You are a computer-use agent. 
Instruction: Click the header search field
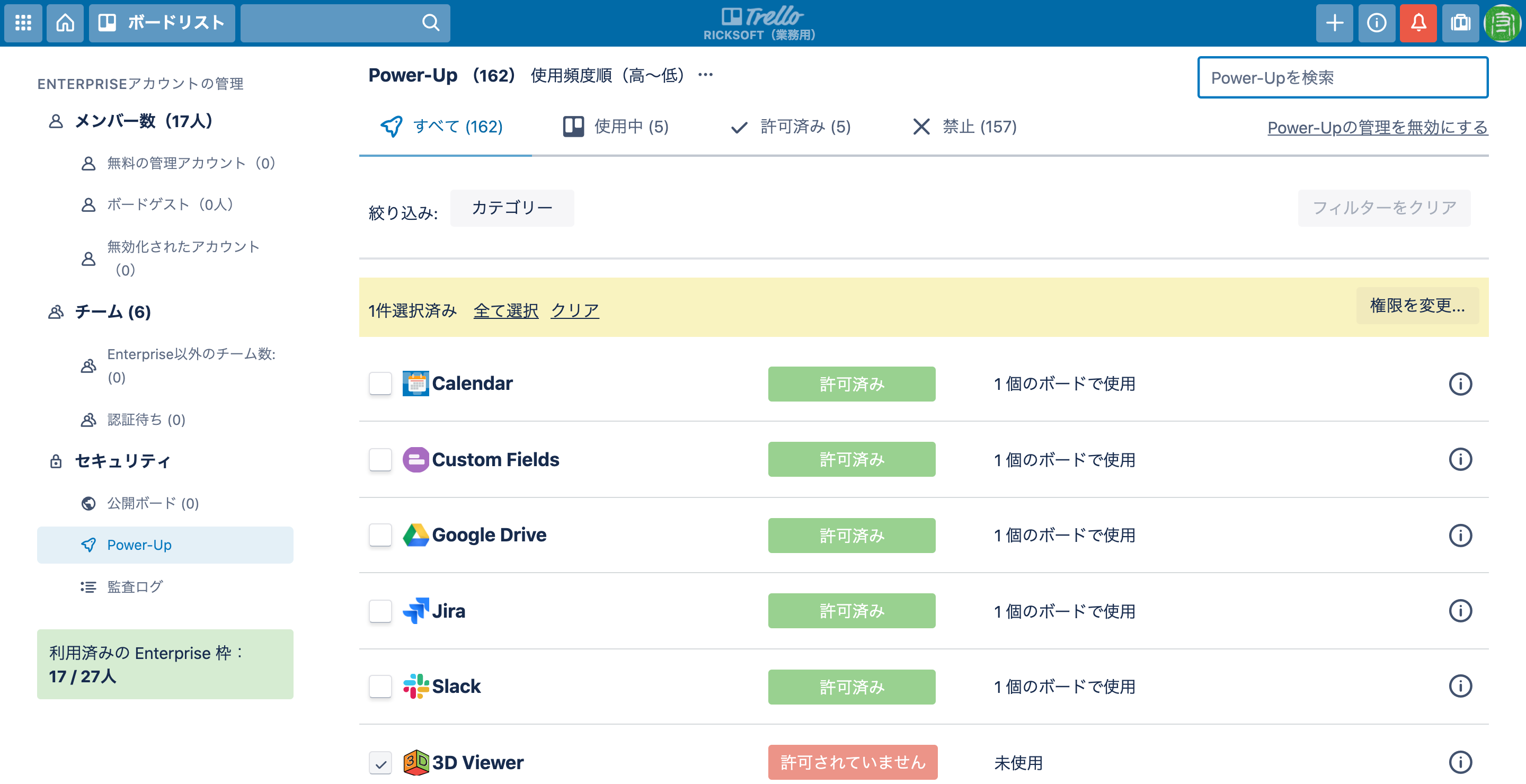[x=345, y=23]
